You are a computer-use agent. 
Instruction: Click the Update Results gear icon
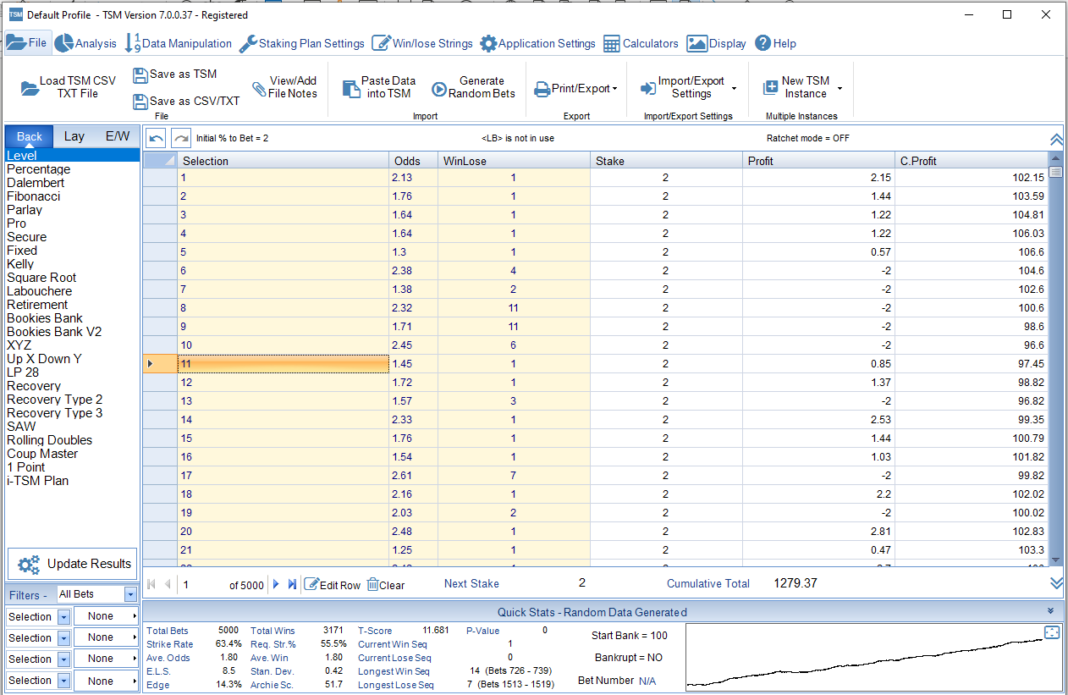(29, 563)
